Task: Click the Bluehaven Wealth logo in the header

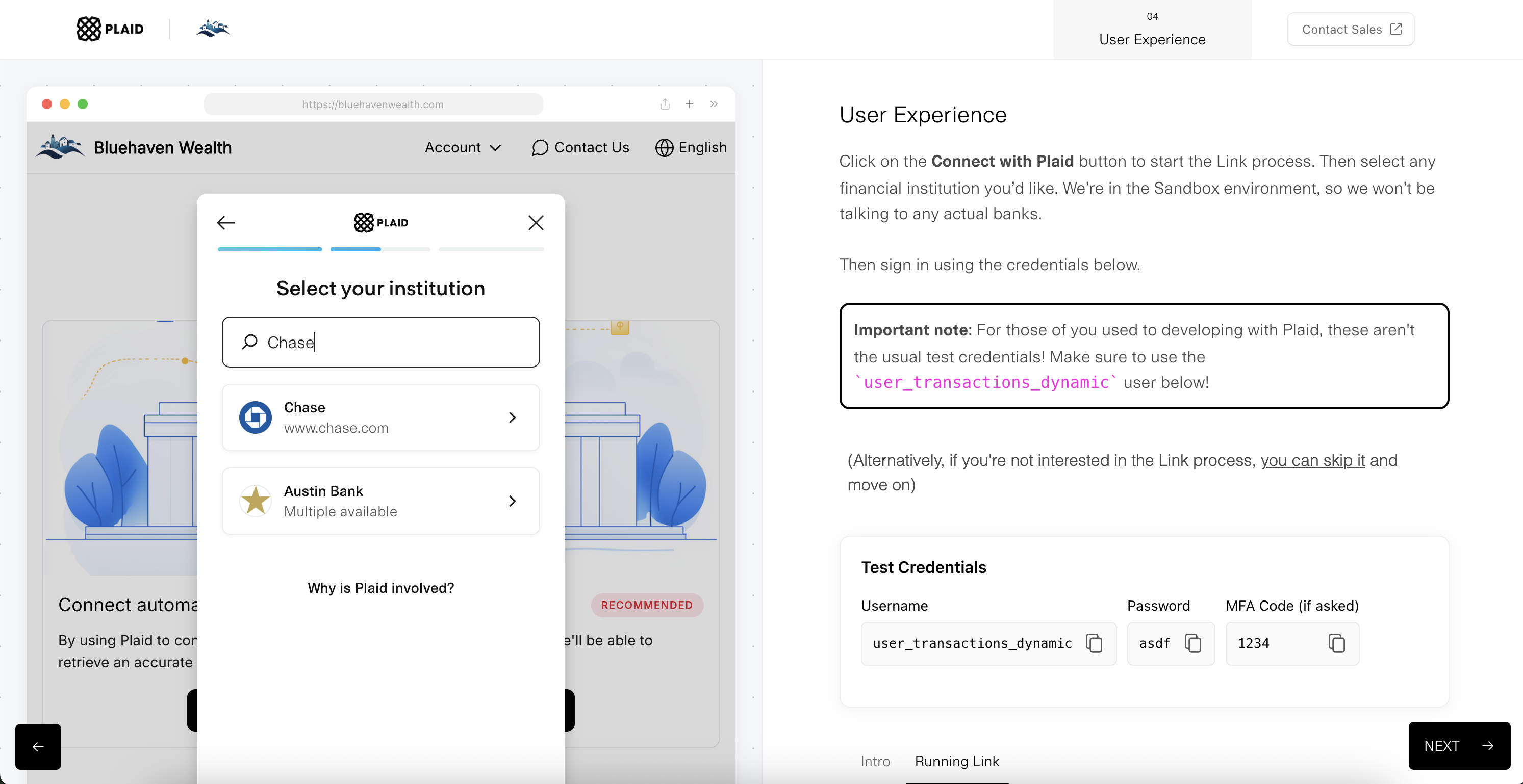Action: point(213,29)
